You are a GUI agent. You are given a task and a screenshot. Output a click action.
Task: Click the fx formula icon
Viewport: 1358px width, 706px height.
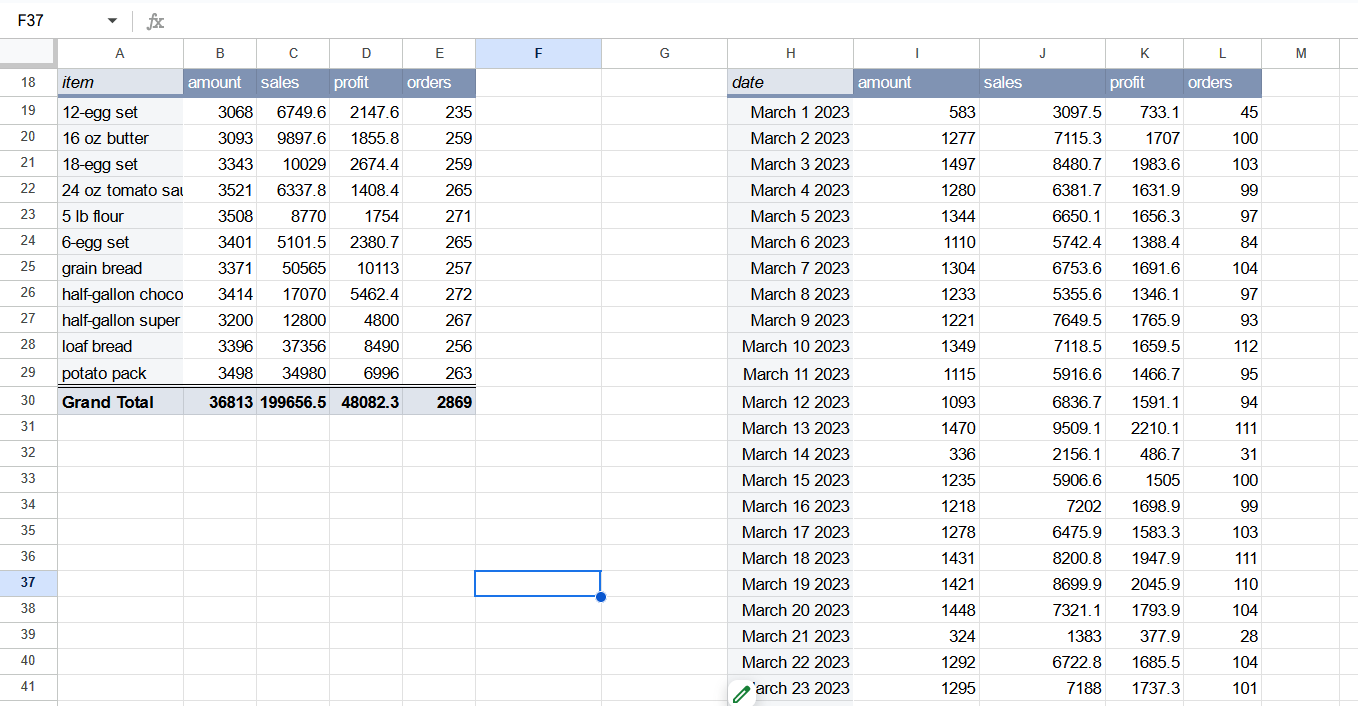[155, 19]
